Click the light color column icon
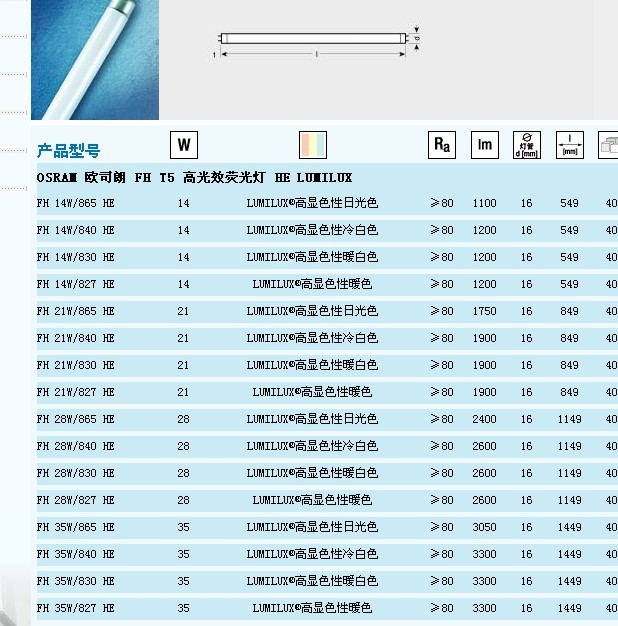Image resolution: width=618 pixels, height=626 pixels. tap(312, 144)
